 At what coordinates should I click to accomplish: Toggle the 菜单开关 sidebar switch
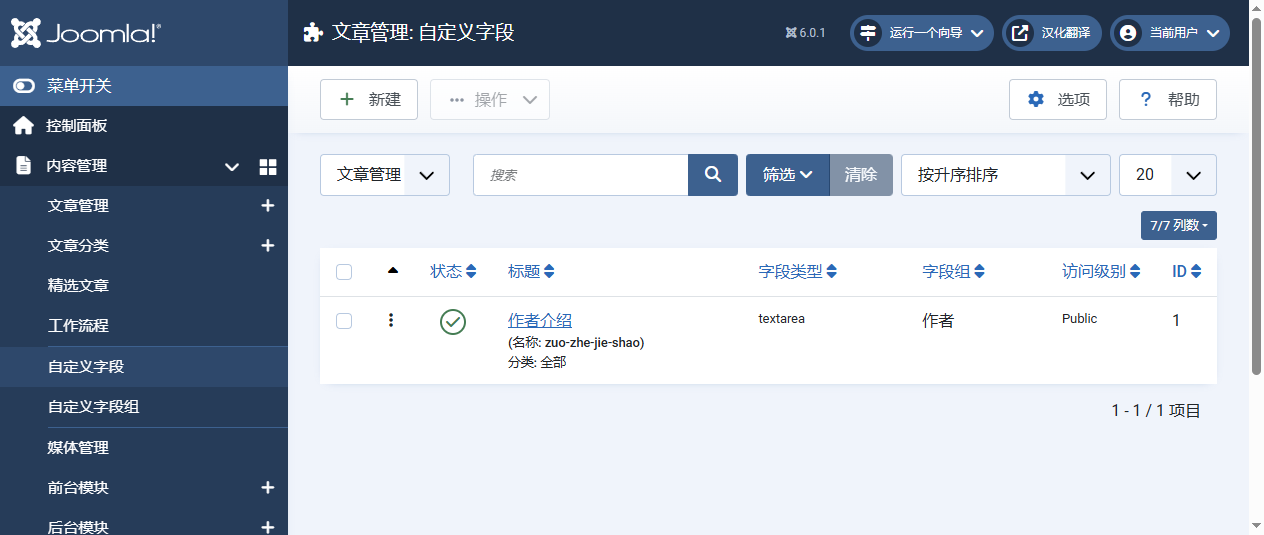tap(144, 86)
